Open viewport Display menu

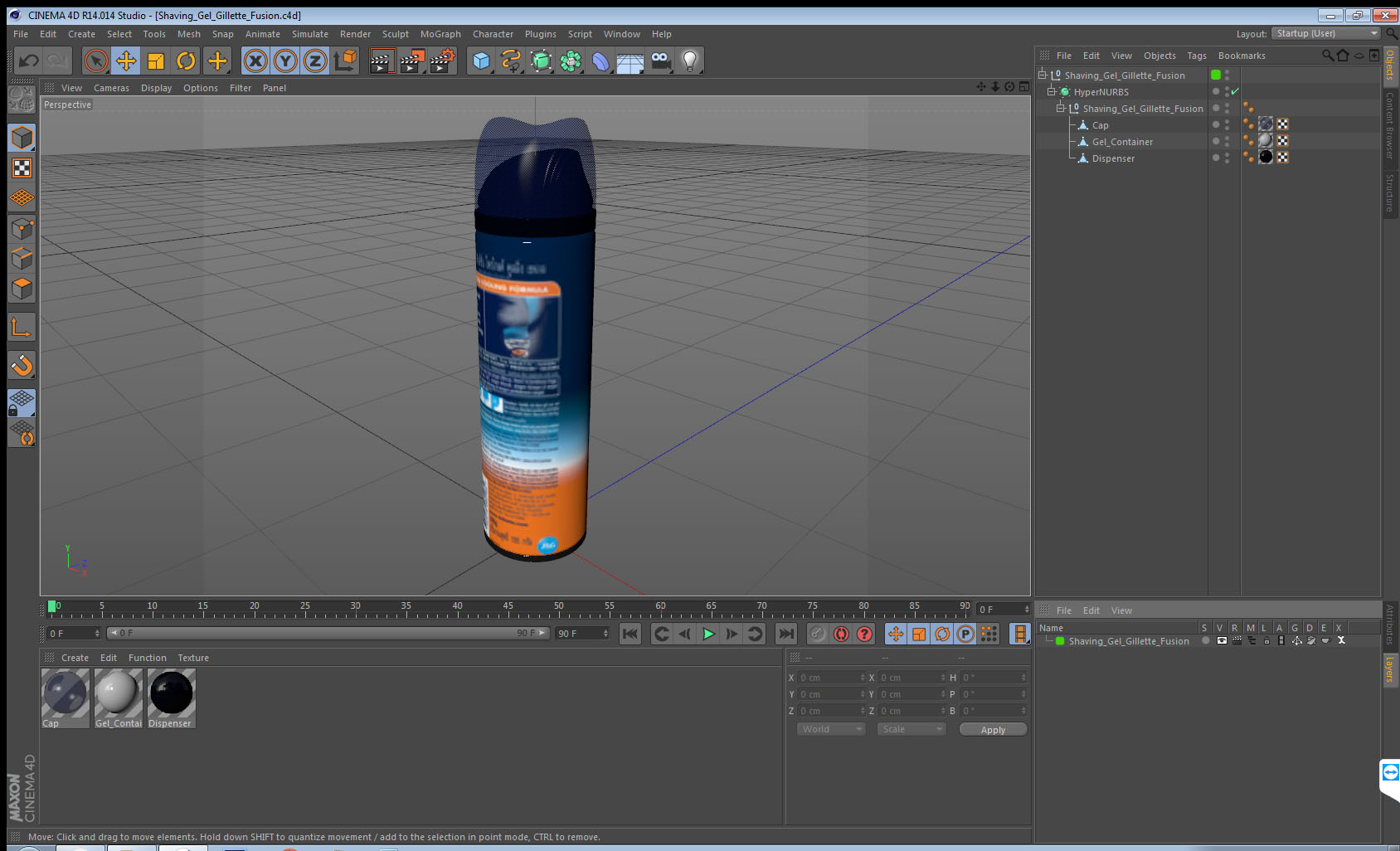tap(156, 88)
